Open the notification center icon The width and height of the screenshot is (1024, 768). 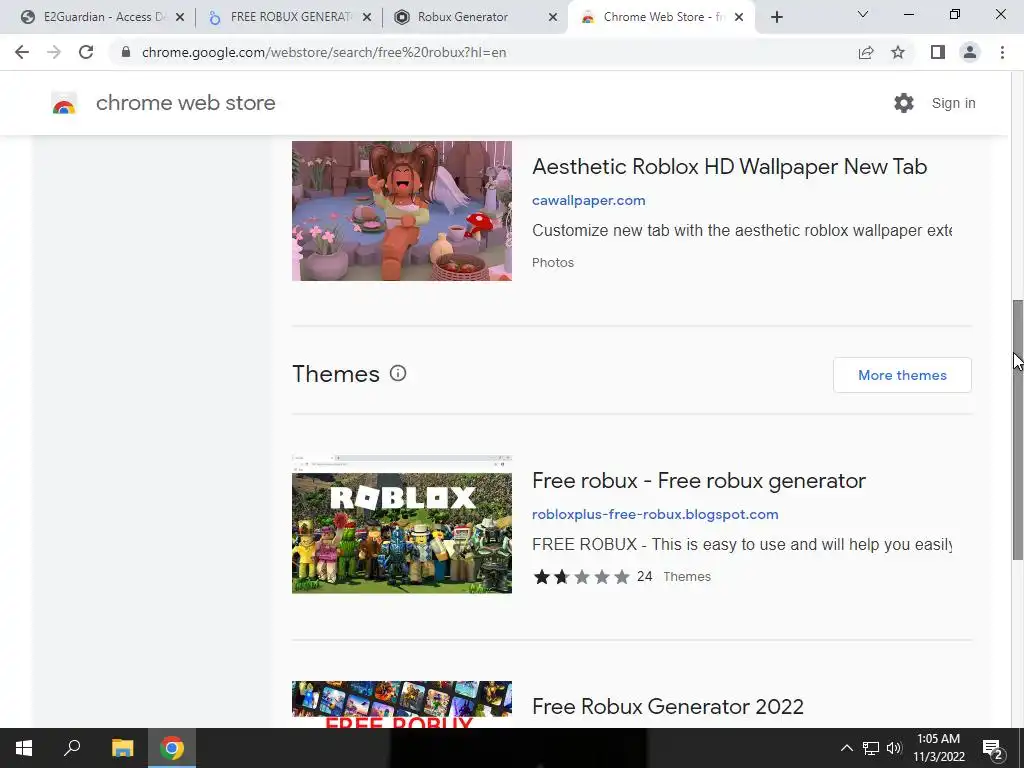point(993,748)
